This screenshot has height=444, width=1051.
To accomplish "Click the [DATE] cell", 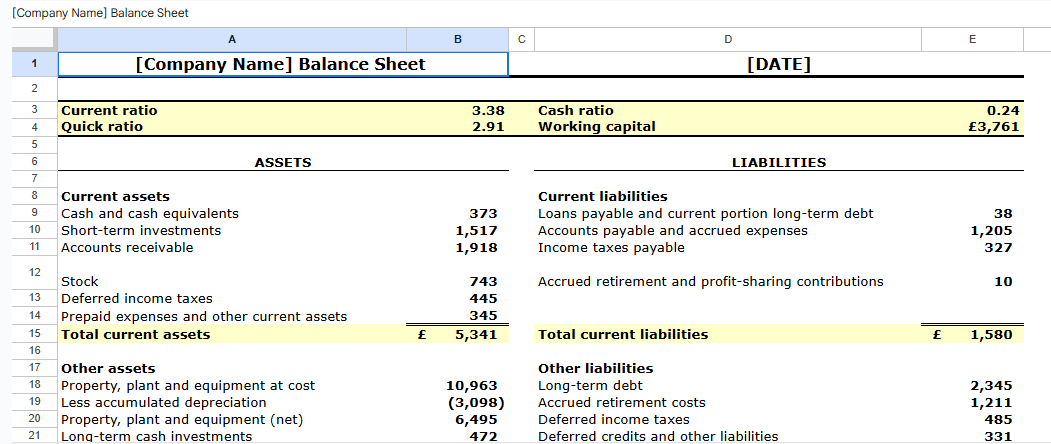I will coord(778,65).
